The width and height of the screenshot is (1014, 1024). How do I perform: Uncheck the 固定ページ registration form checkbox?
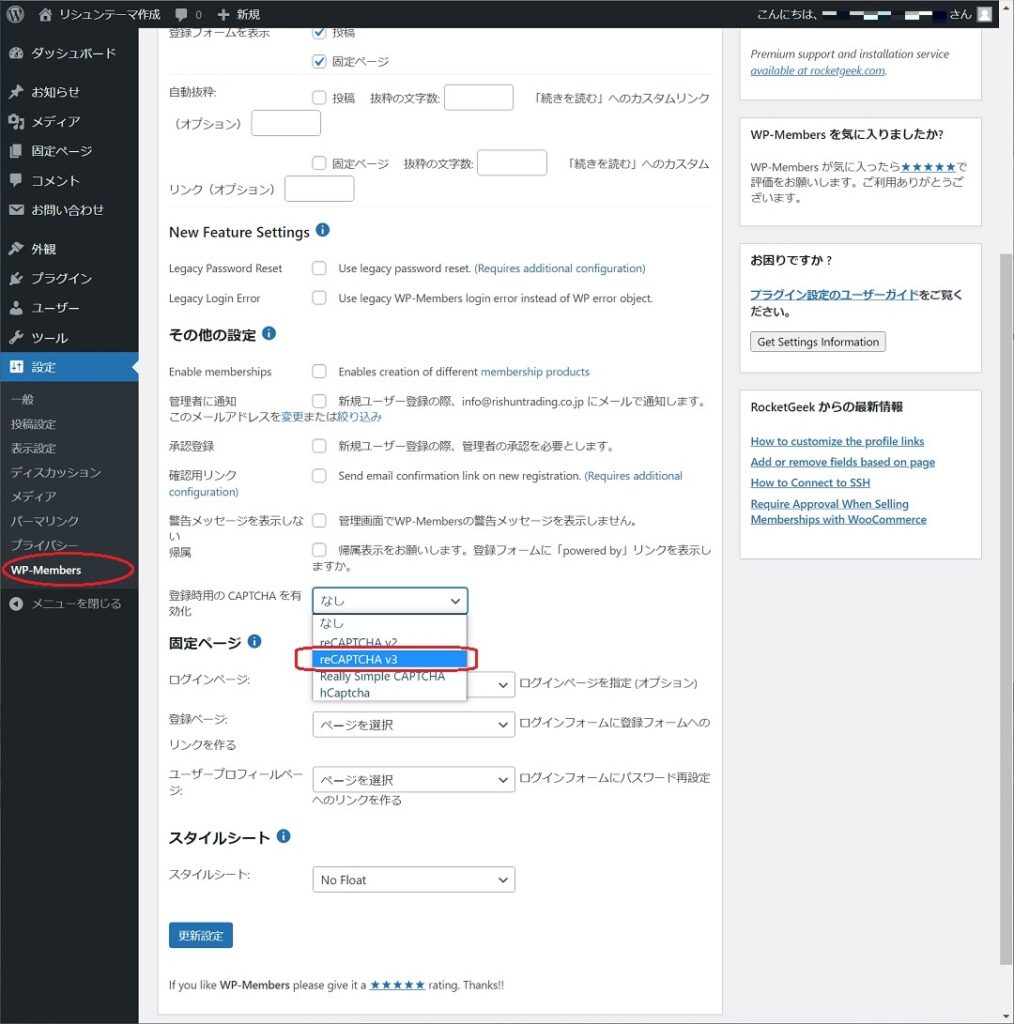pyautogui.click(x=319, y=61)
